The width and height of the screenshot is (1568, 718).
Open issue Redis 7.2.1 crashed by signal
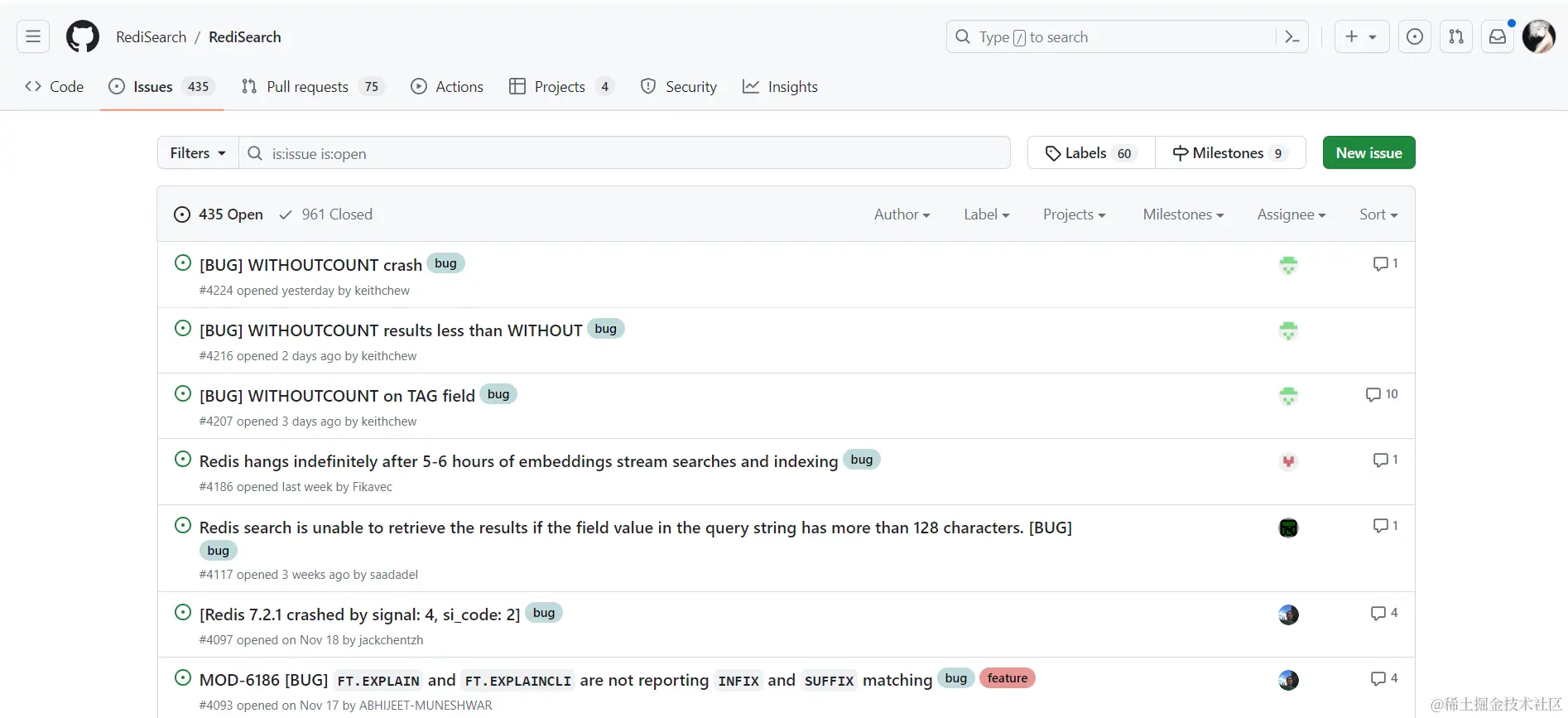[359, 614]
